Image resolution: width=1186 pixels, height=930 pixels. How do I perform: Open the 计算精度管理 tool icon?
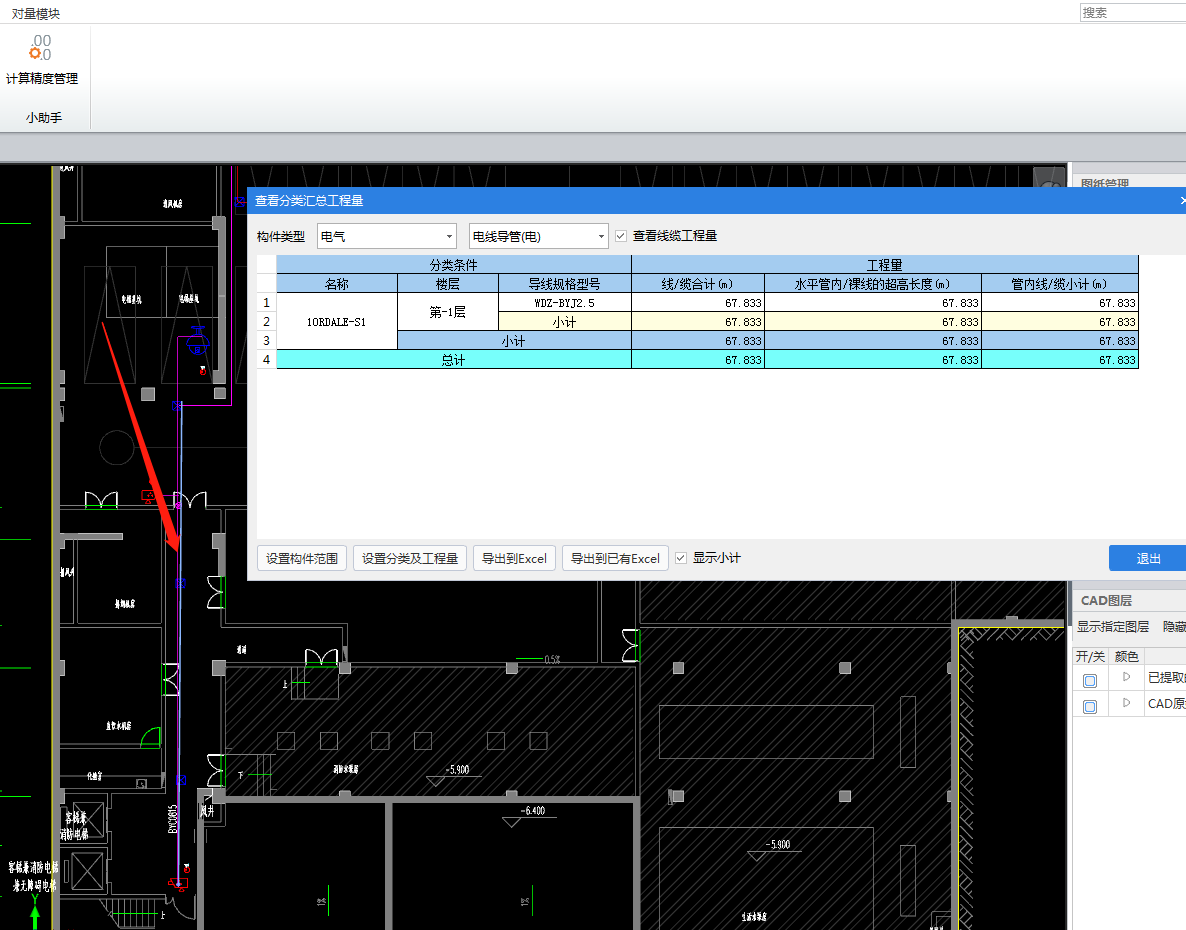[x=41, y=48]
